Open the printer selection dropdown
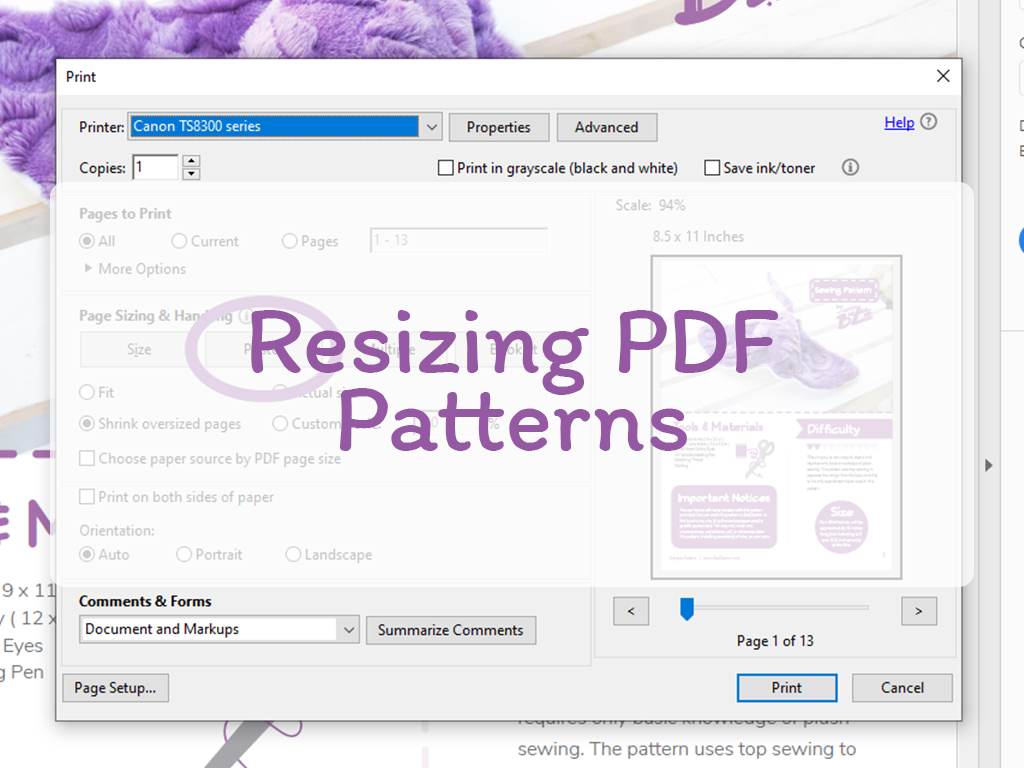This screenshot has width=1024, height=768. 430,127
